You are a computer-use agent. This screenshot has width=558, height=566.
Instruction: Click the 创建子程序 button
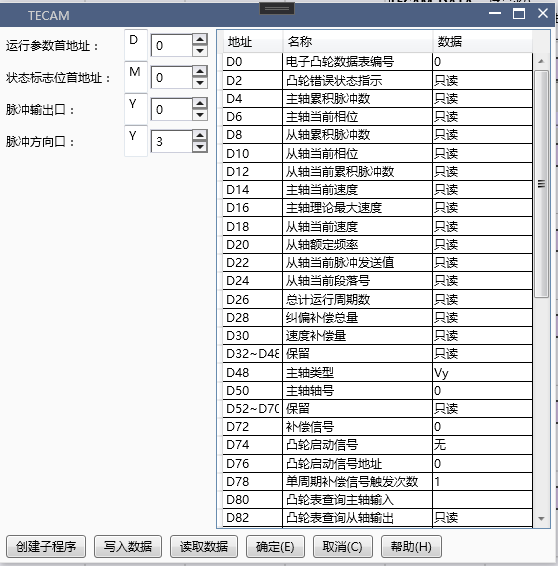pos(46,547)
